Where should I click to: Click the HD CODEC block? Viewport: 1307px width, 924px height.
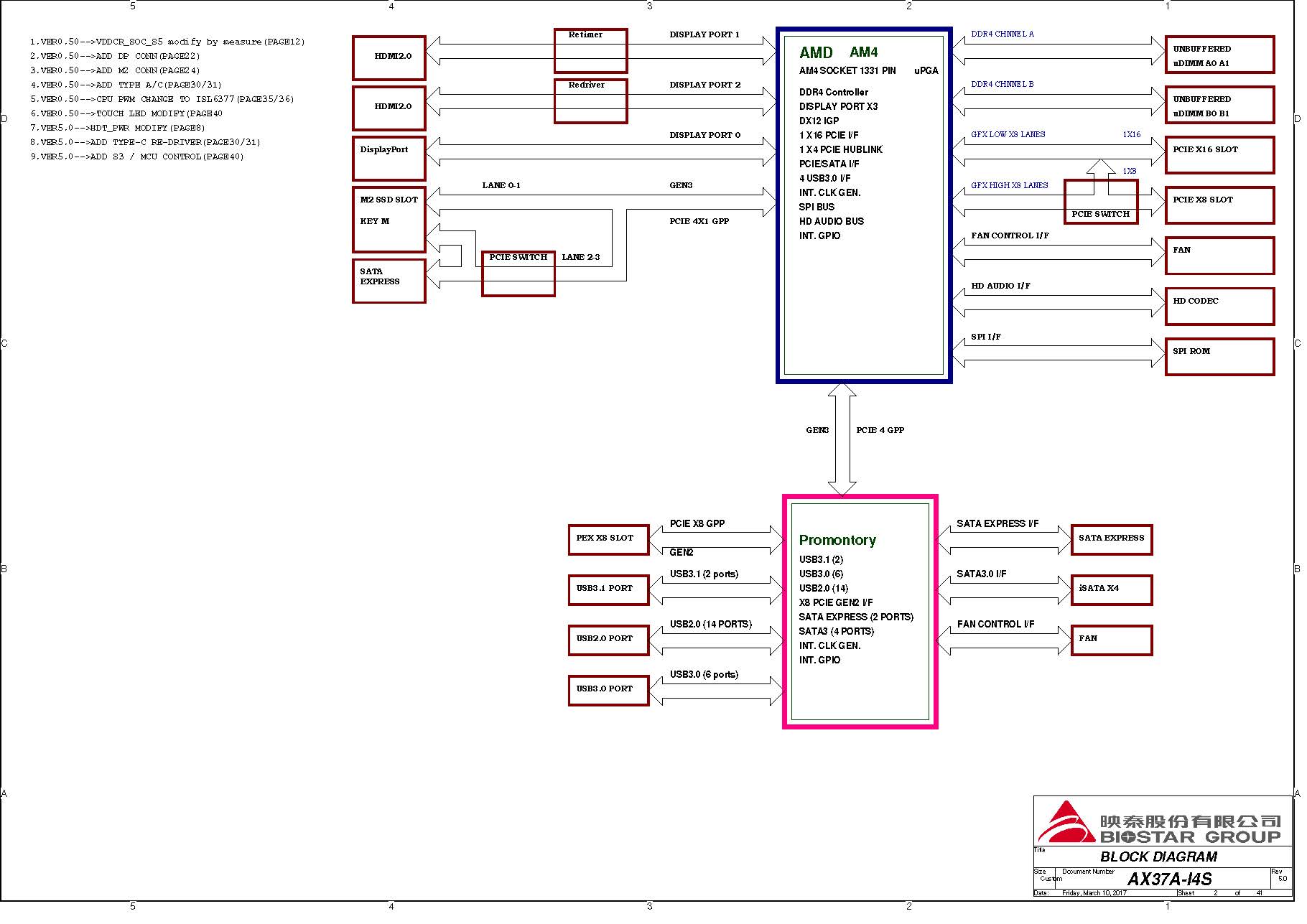[1219, 307]
